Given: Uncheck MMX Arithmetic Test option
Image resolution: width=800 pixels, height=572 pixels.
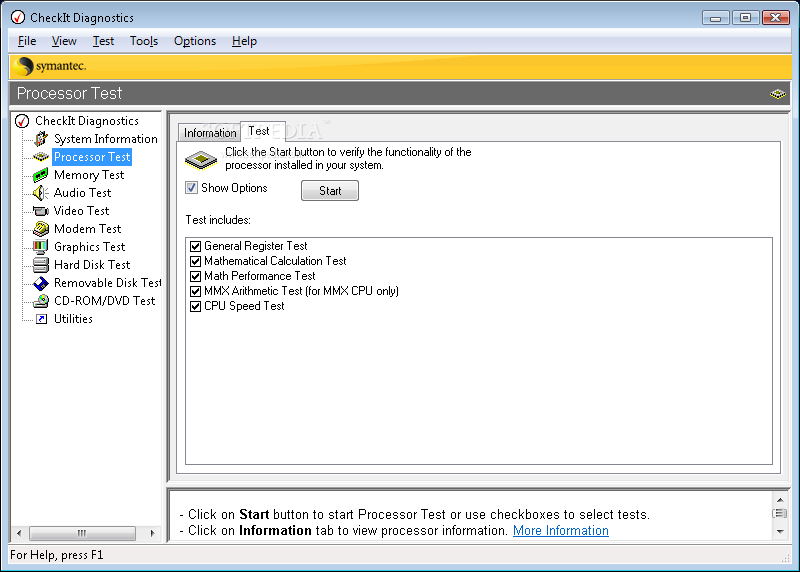Looking at the screenshot, I should (x=195, y=291).
